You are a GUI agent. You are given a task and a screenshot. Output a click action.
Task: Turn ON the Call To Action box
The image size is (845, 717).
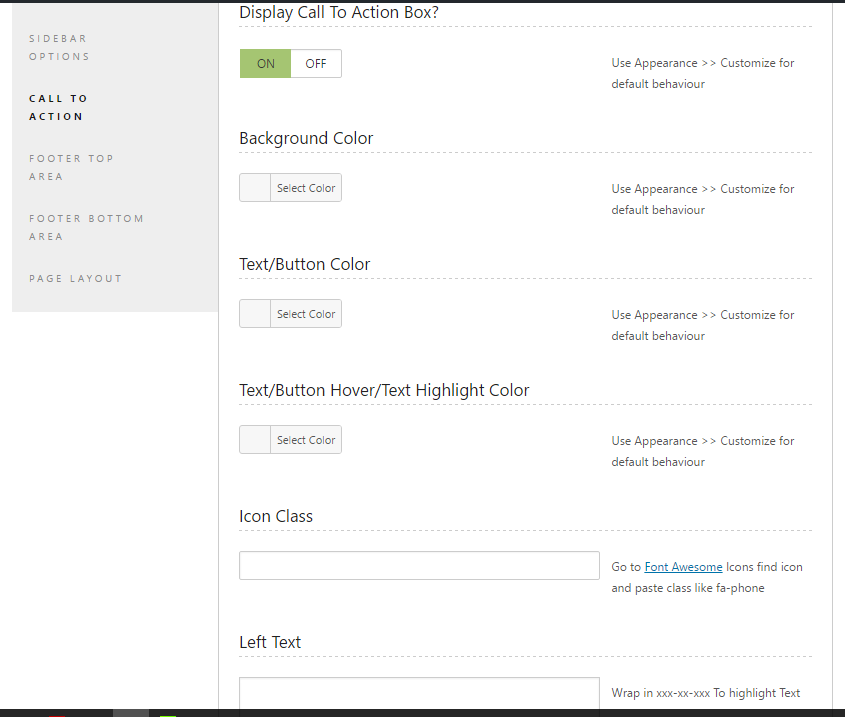(x=265, y=64)
